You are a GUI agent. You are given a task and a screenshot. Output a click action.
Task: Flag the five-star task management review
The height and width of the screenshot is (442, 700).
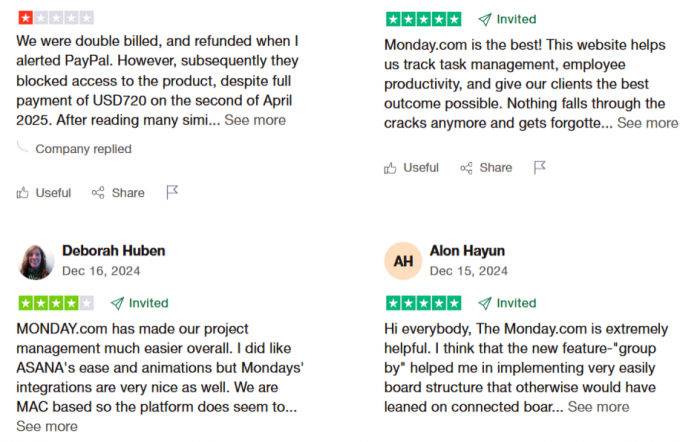pyautogui.click(x=540, y=167)
